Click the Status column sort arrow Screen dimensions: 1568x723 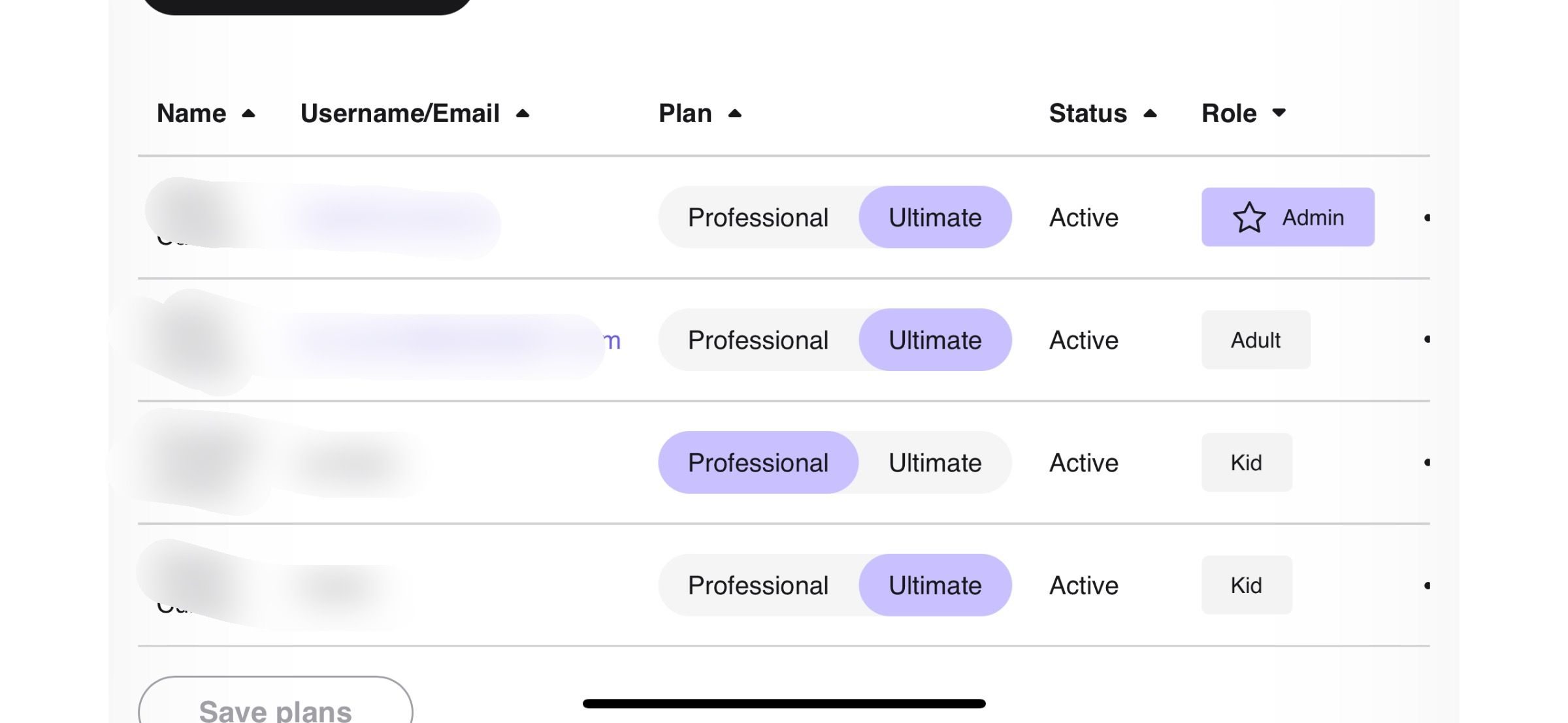1150,114
